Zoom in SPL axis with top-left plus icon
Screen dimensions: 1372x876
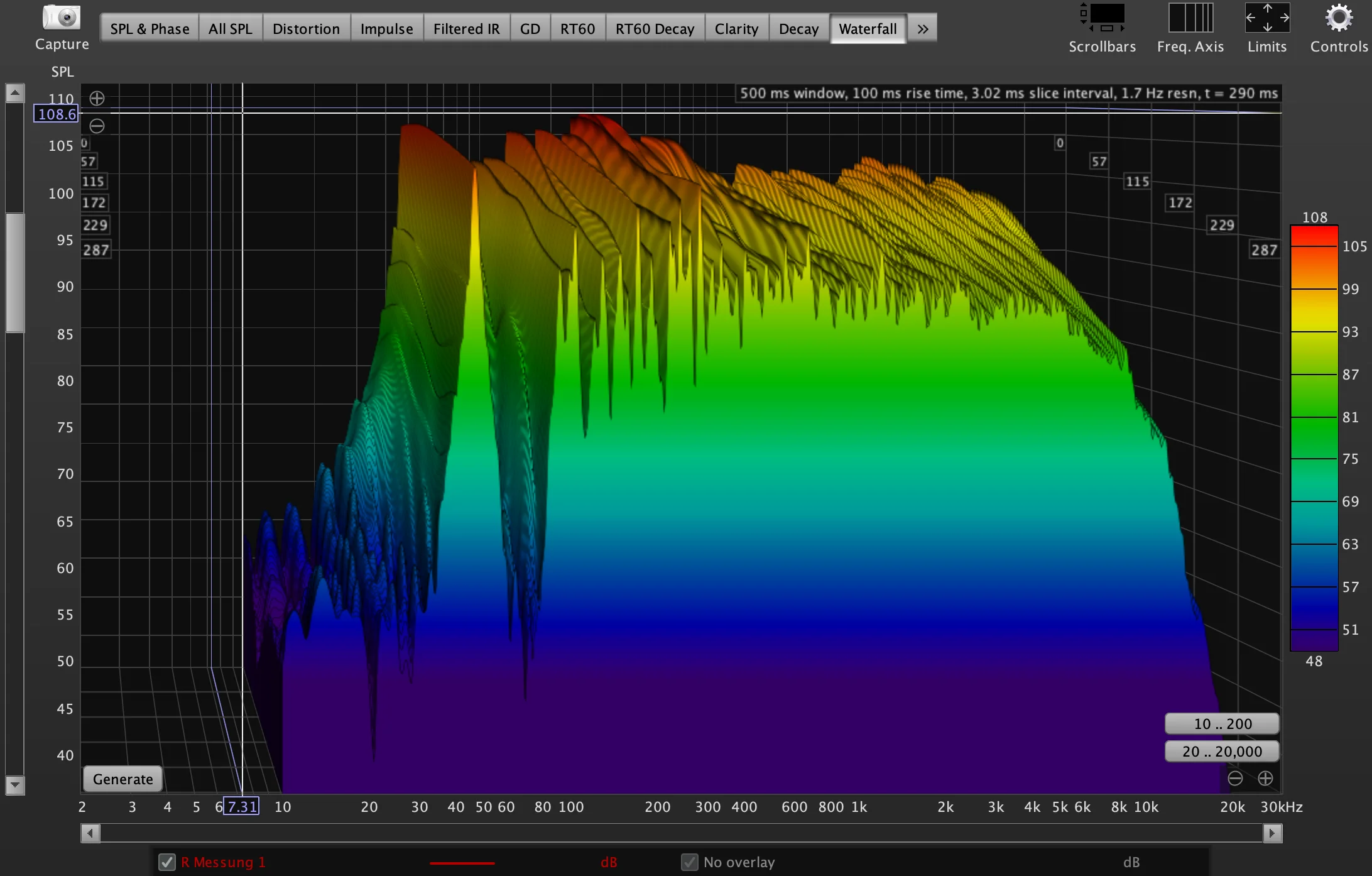tap(97, 99)
